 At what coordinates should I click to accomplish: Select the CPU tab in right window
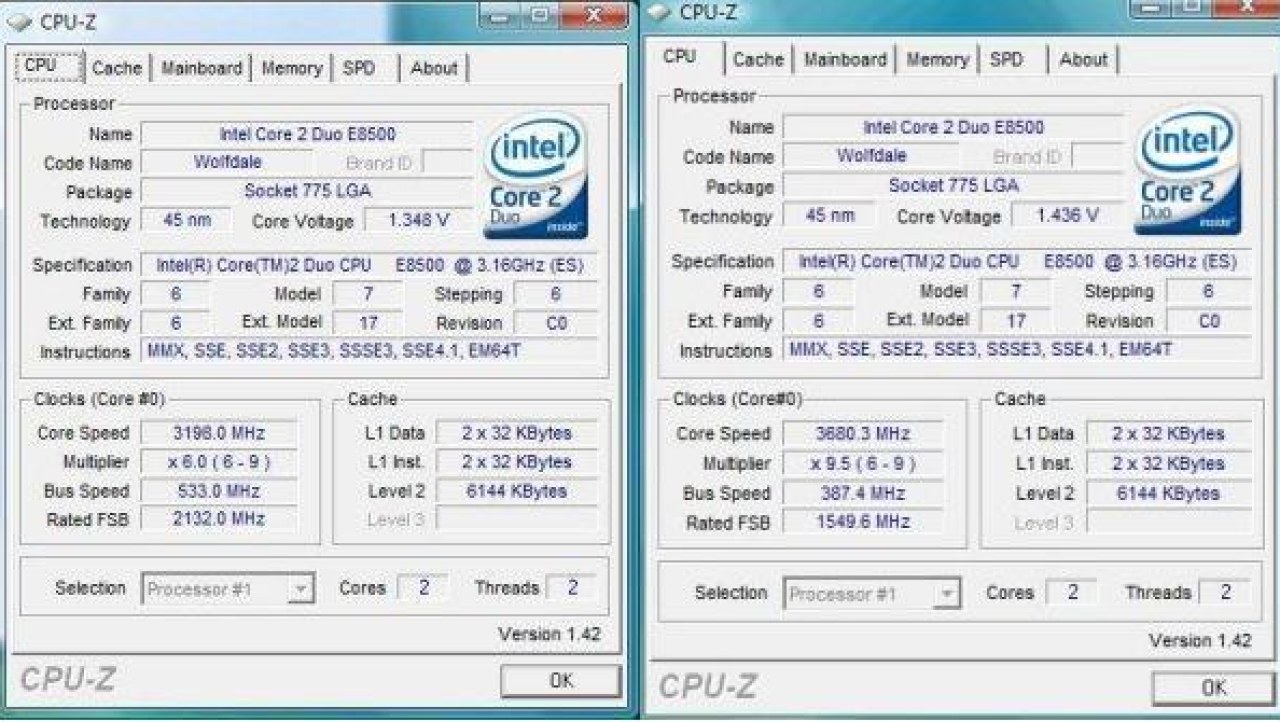pyautogui.click(x=680, y=57)
